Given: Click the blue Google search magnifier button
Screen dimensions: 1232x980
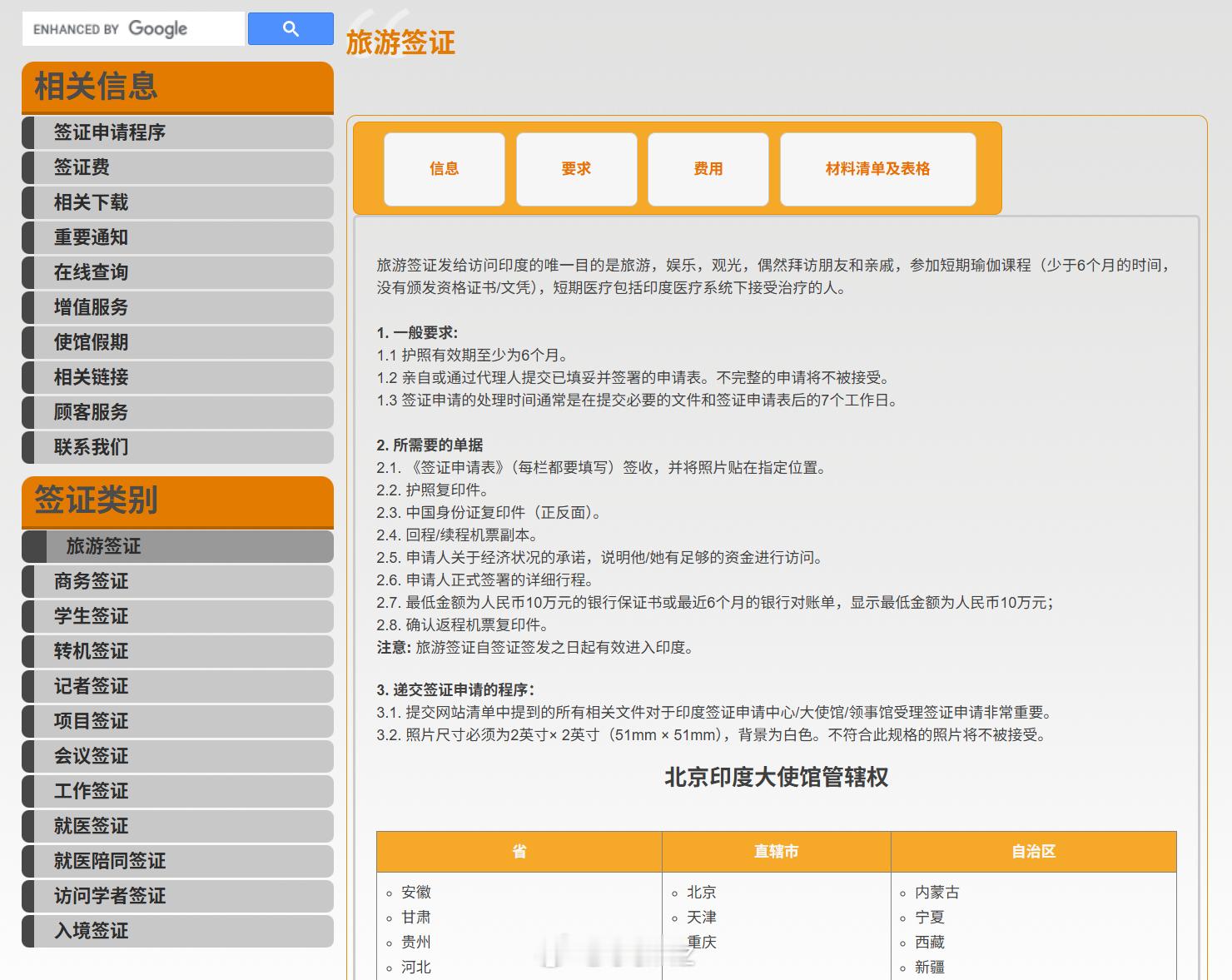Looking at the screenshot, I should (x=291, y=29).
